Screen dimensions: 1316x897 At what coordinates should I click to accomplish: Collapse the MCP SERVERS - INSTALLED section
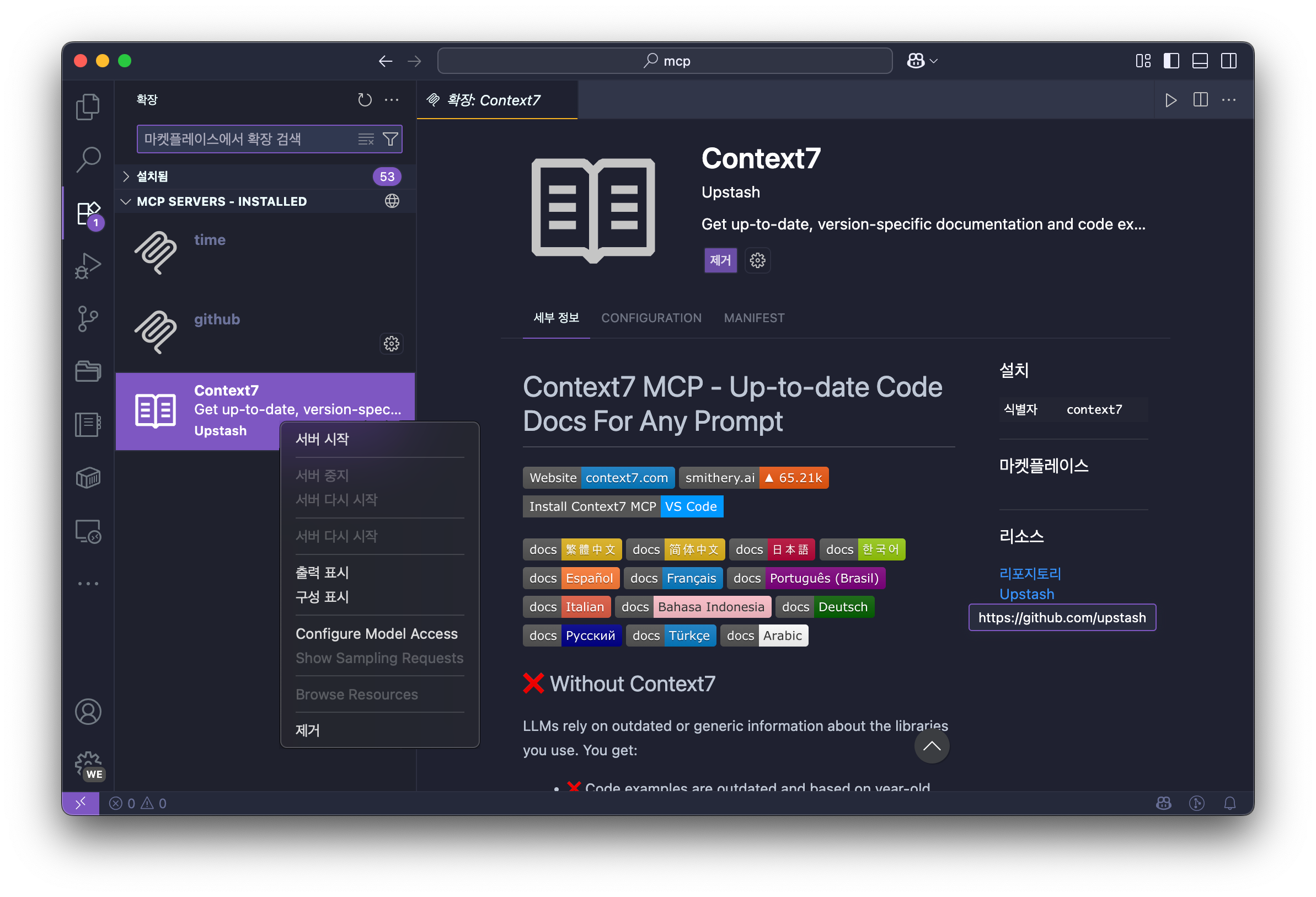pyautogui.click(x=126, y=201)
